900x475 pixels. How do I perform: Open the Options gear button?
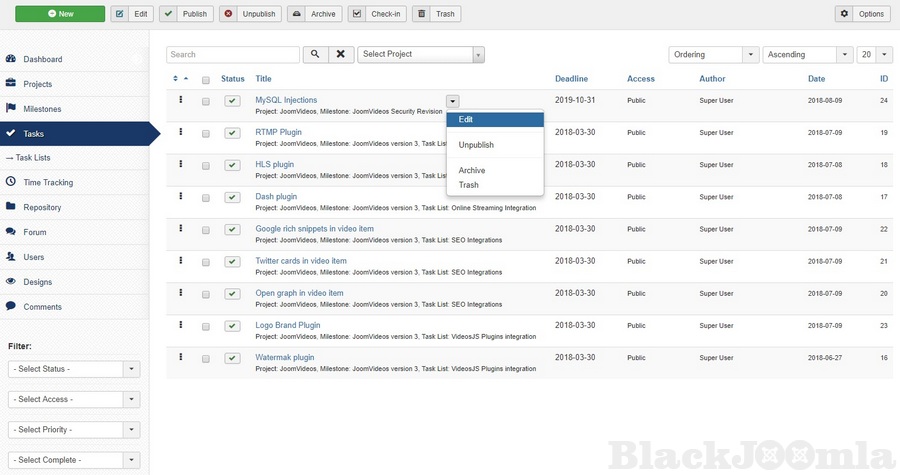point(862,14)
